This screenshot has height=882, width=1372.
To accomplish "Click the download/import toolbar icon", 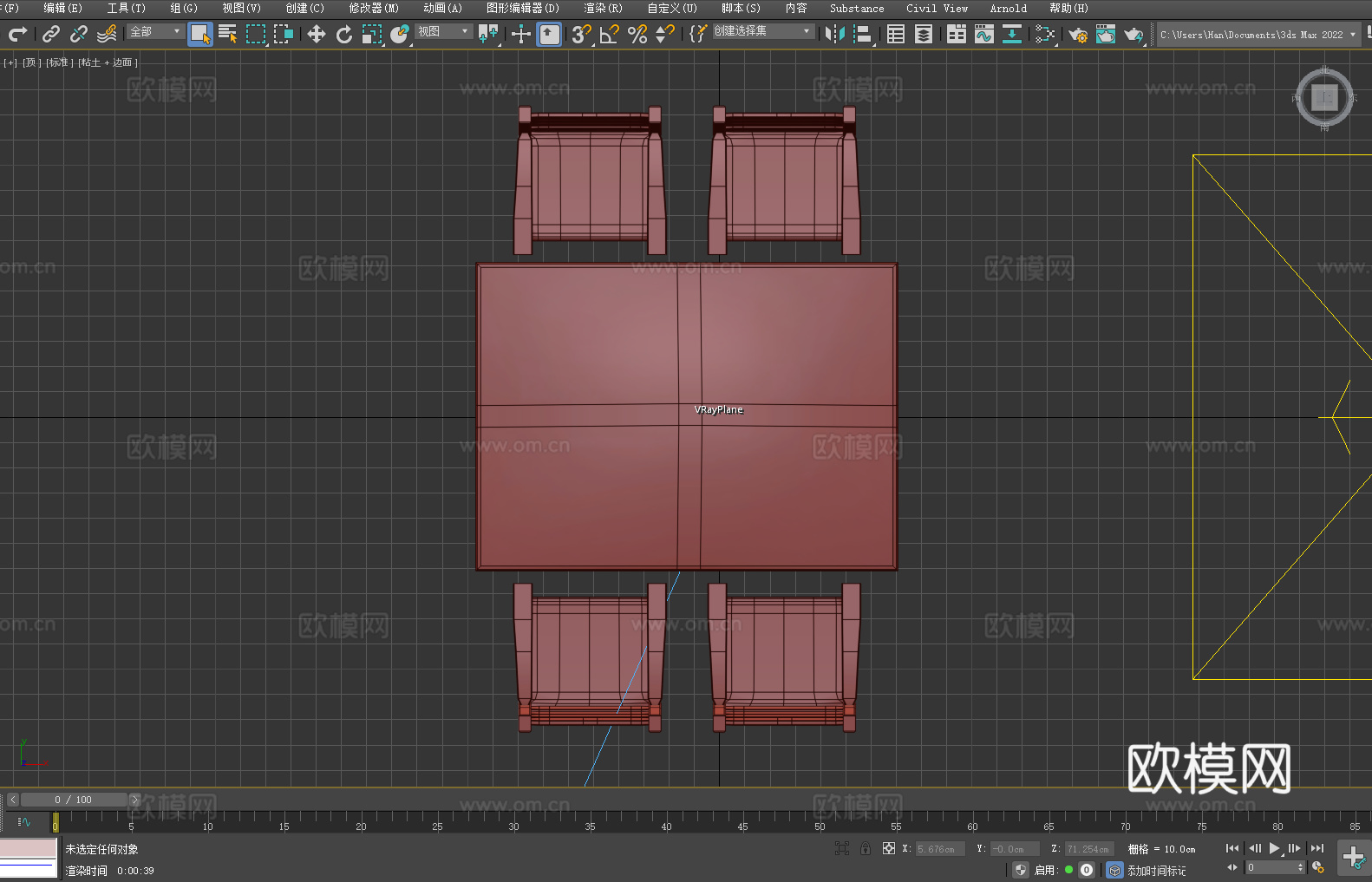I will pos(1012,34).
